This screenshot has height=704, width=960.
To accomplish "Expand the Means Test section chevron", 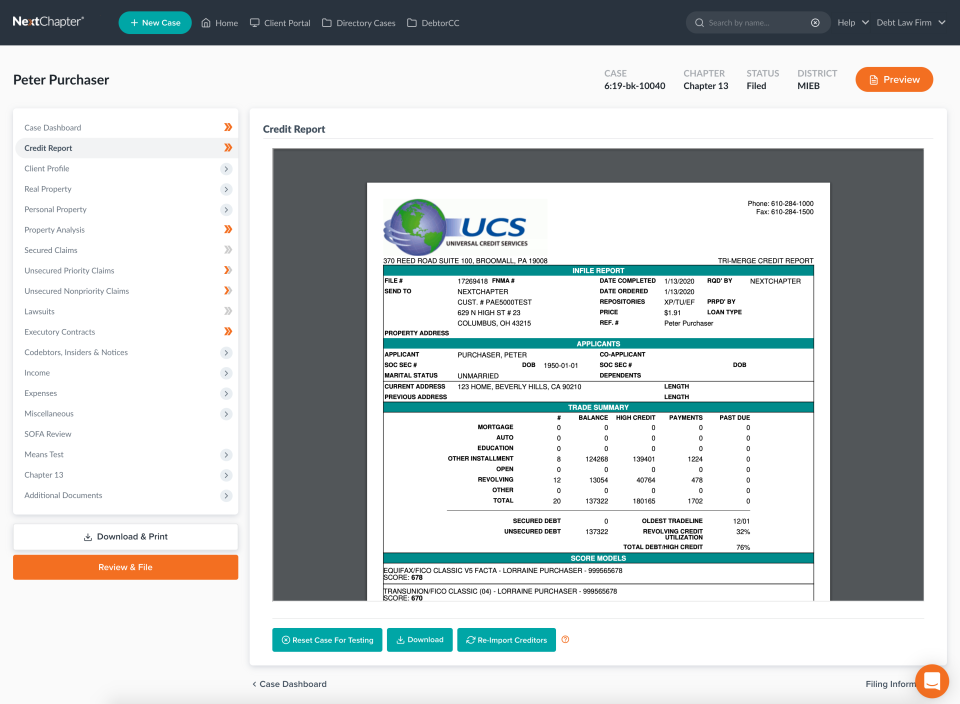I will point(228,454).
